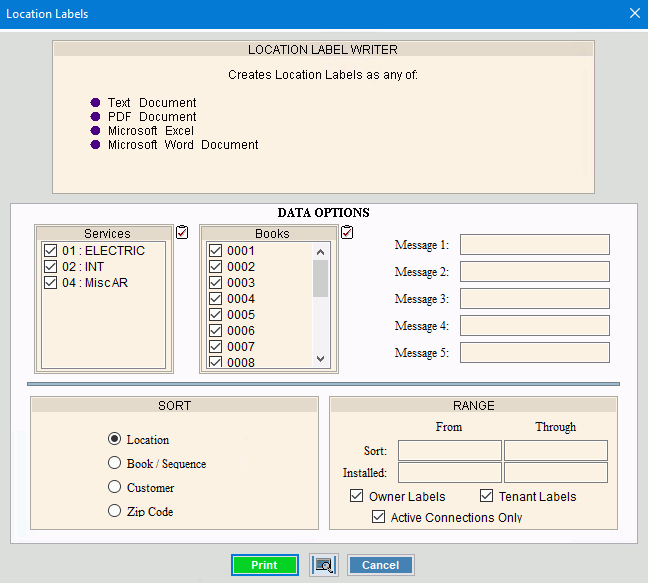Focus the Sort From range field
Image resolution: width=648 pixels, height=583 pixels.
coord(449,450)
